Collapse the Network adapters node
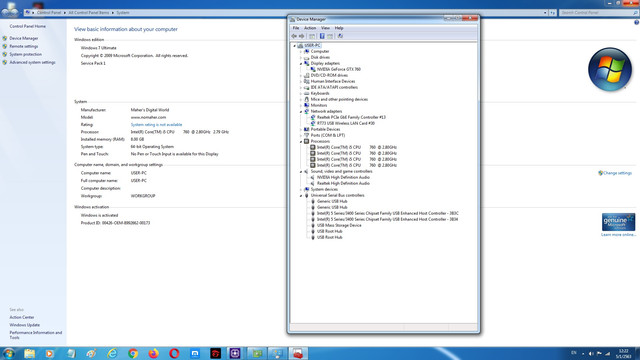The height and width of the screenshot is (360, 640). click(x=301, y=111)
